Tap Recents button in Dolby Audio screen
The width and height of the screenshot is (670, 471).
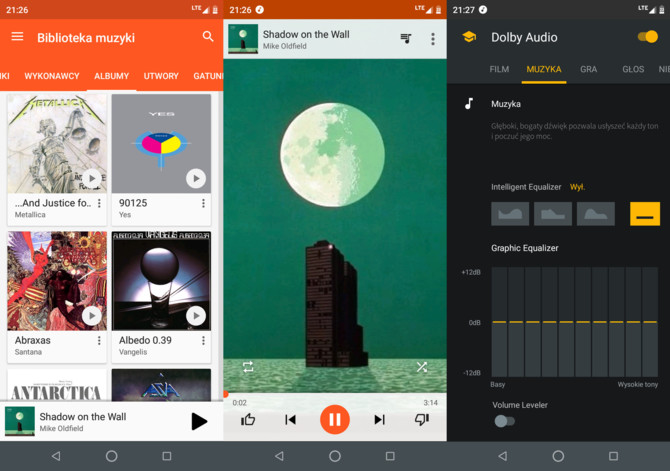614,456
